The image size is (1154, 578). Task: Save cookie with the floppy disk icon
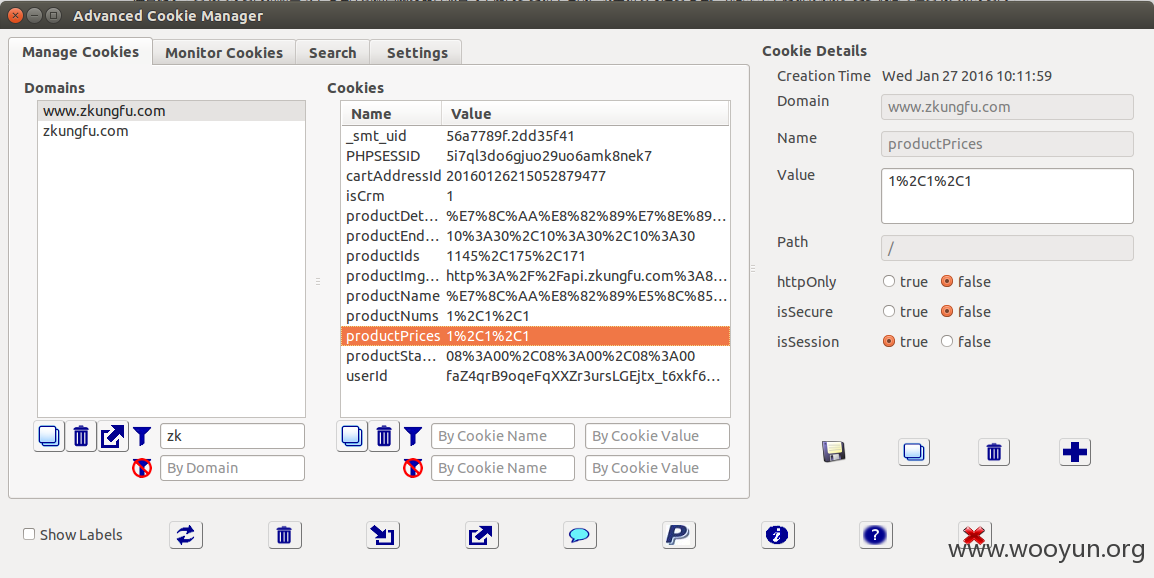pos(834,451)
